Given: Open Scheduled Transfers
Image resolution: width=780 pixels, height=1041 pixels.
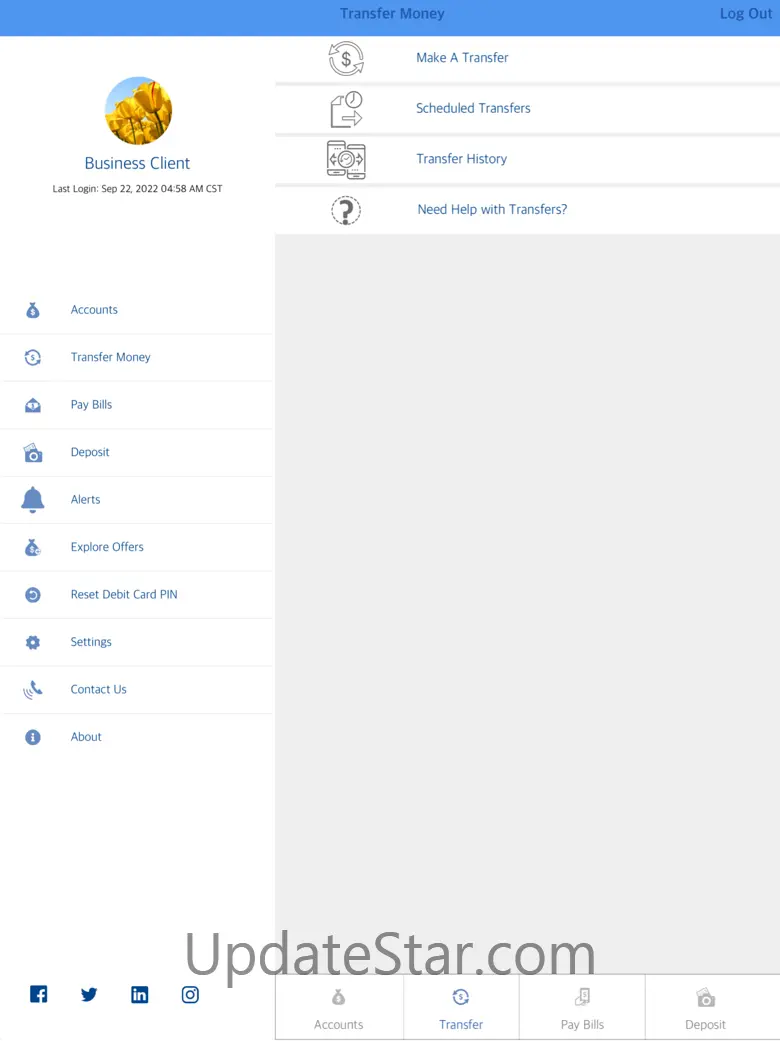Looking at the screenshot, I should [528, 110].
